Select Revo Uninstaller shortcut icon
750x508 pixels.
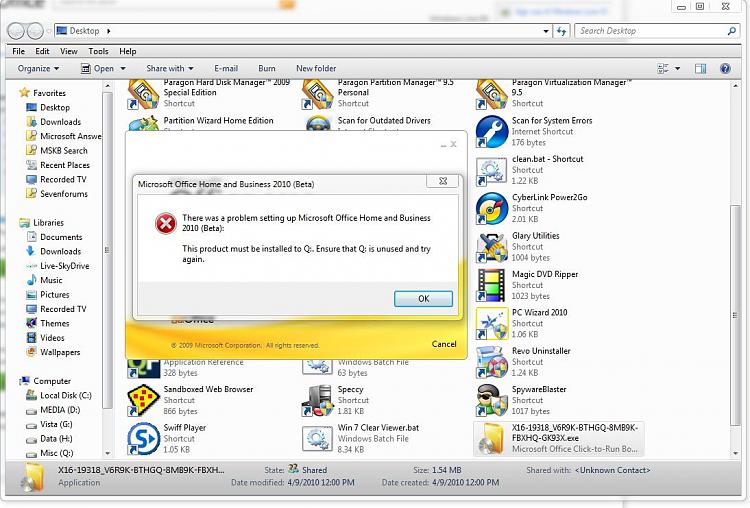coord(491,362)
